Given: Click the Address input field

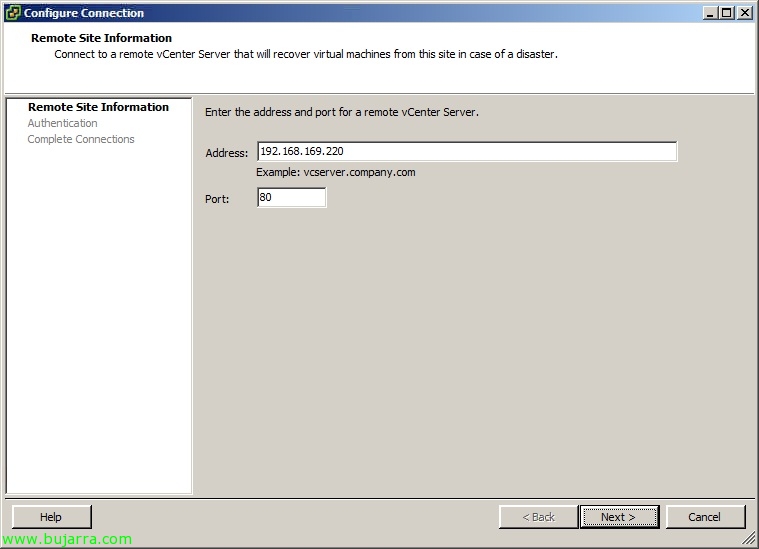Looking at the screenshot, I should coord(467,152).
